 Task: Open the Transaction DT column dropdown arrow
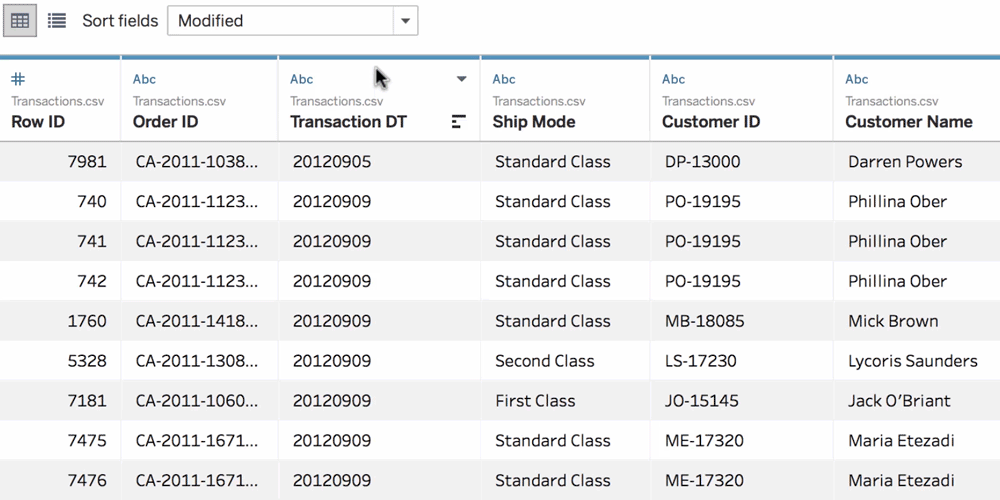click(462, 79)
